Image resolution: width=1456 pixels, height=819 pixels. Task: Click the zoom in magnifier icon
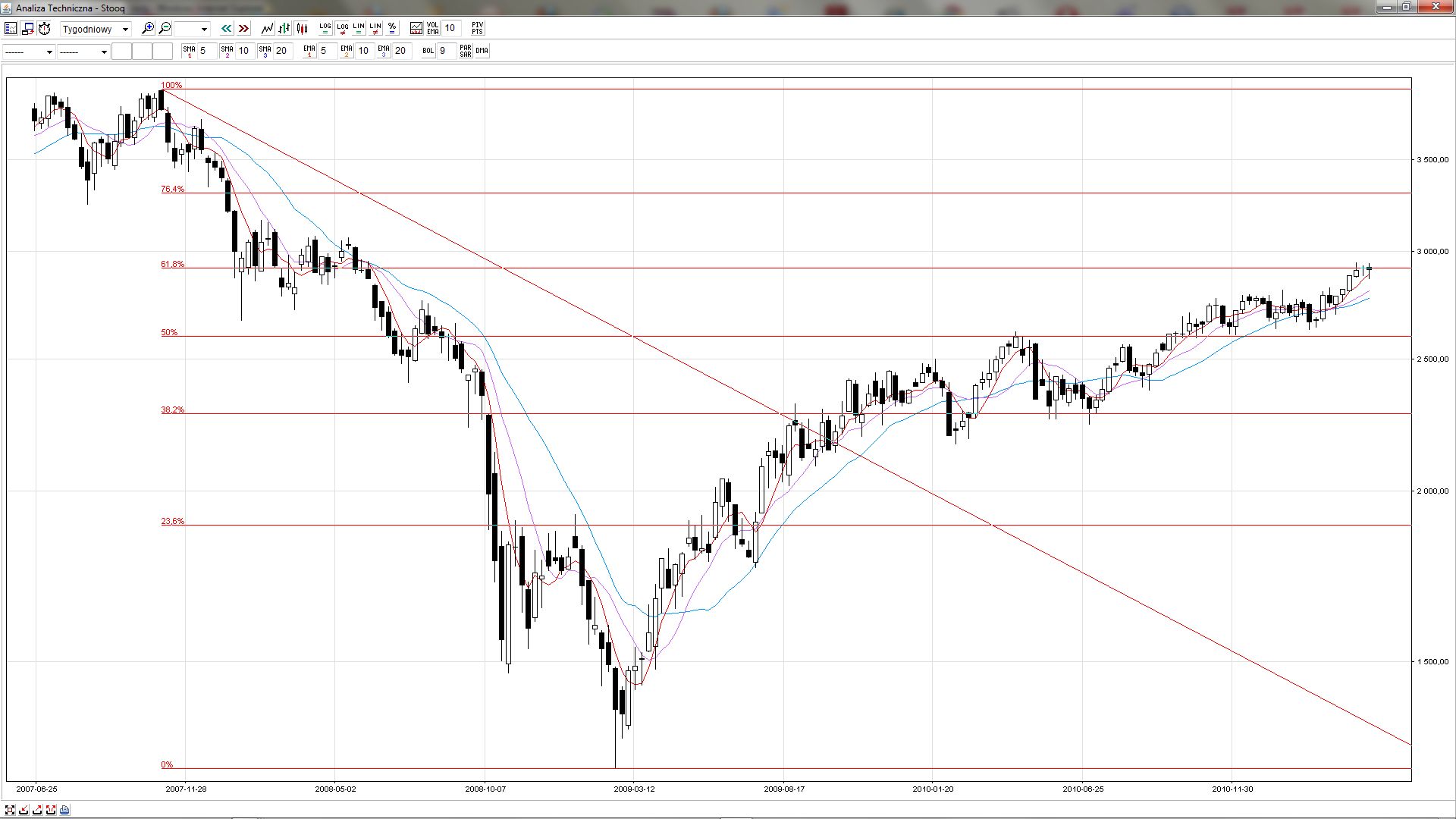(148, 28)
